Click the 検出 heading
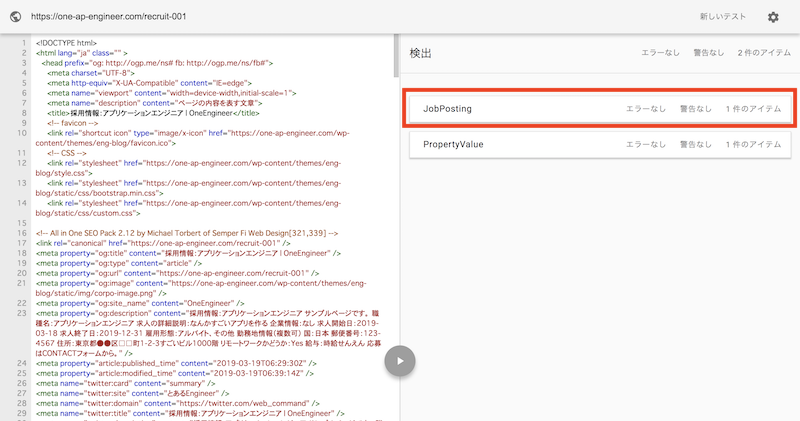This screenshot has height=421, width=800. (x=420, y=53)
